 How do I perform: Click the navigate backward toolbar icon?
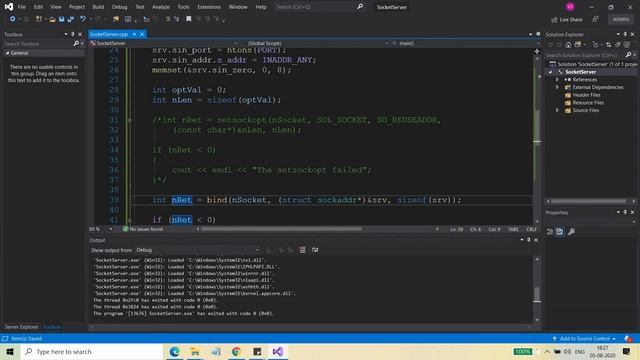tap(13, 19)
